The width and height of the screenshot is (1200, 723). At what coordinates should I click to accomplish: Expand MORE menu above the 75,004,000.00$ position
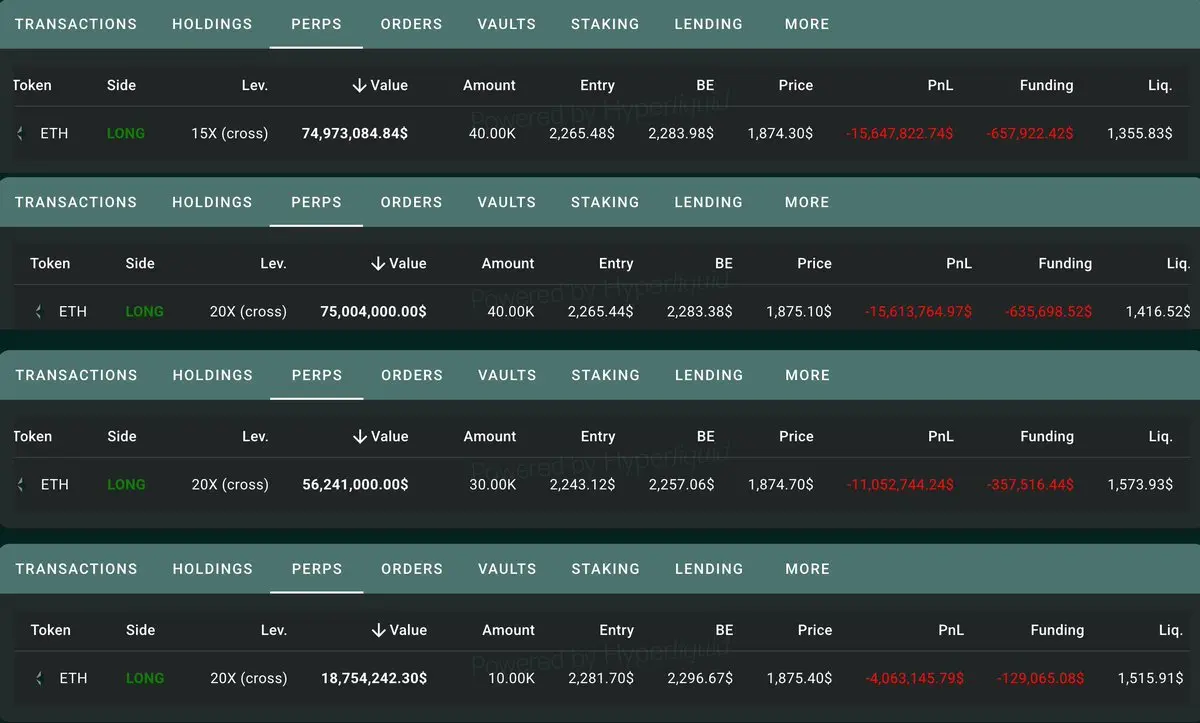tap(807, 202)
